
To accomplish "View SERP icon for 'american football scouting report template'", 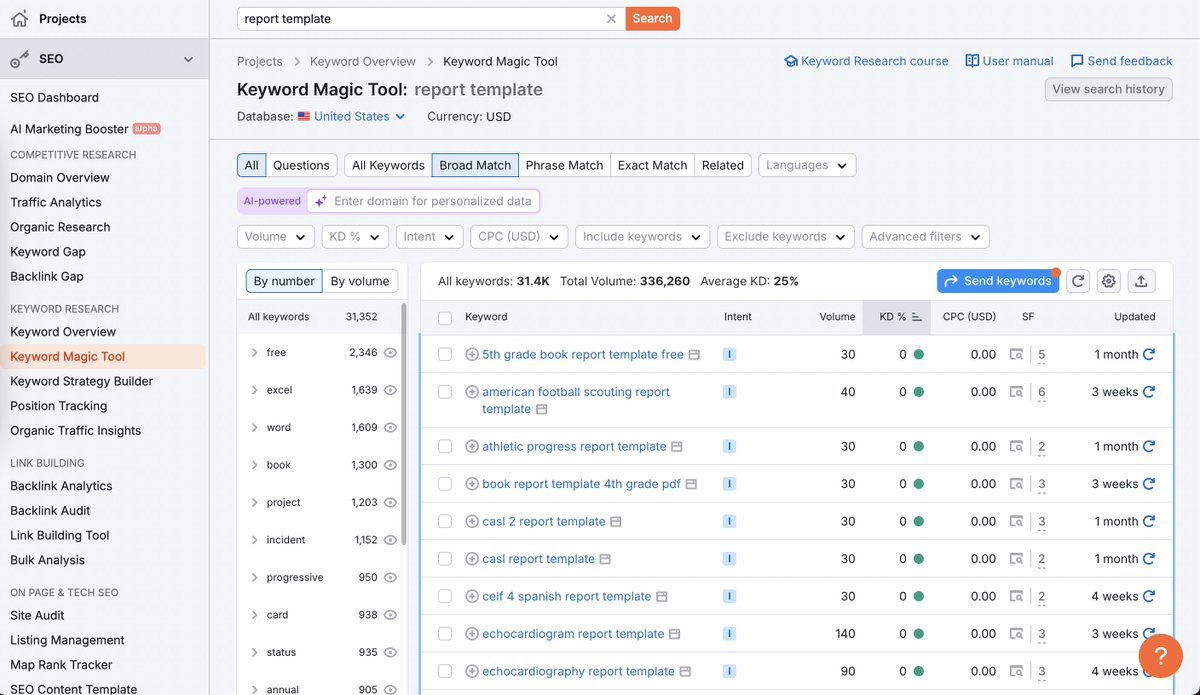I will tap(1016, 392).
